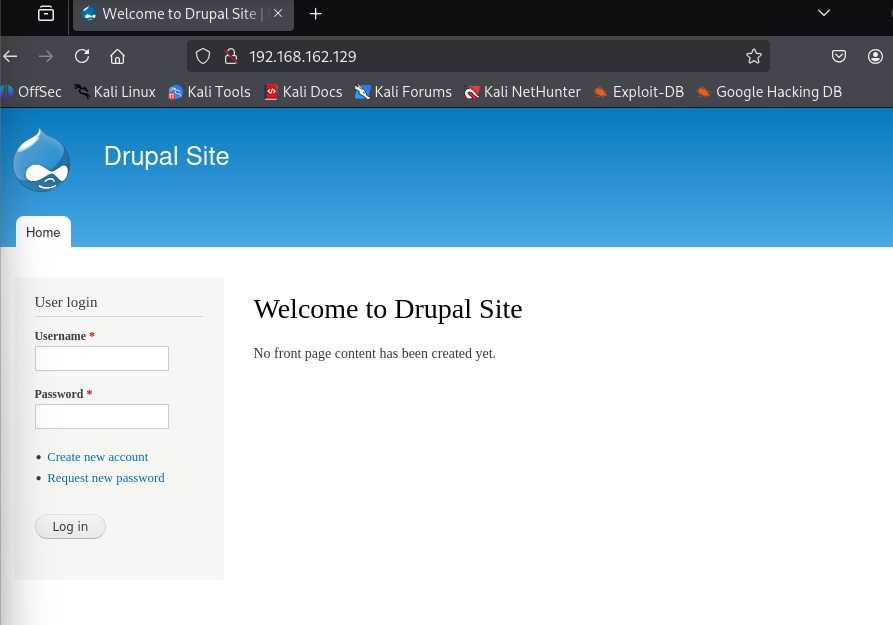Open the Exploit-DB bookmark
This screenshot has width=893, height=625.
pos(638,92)
